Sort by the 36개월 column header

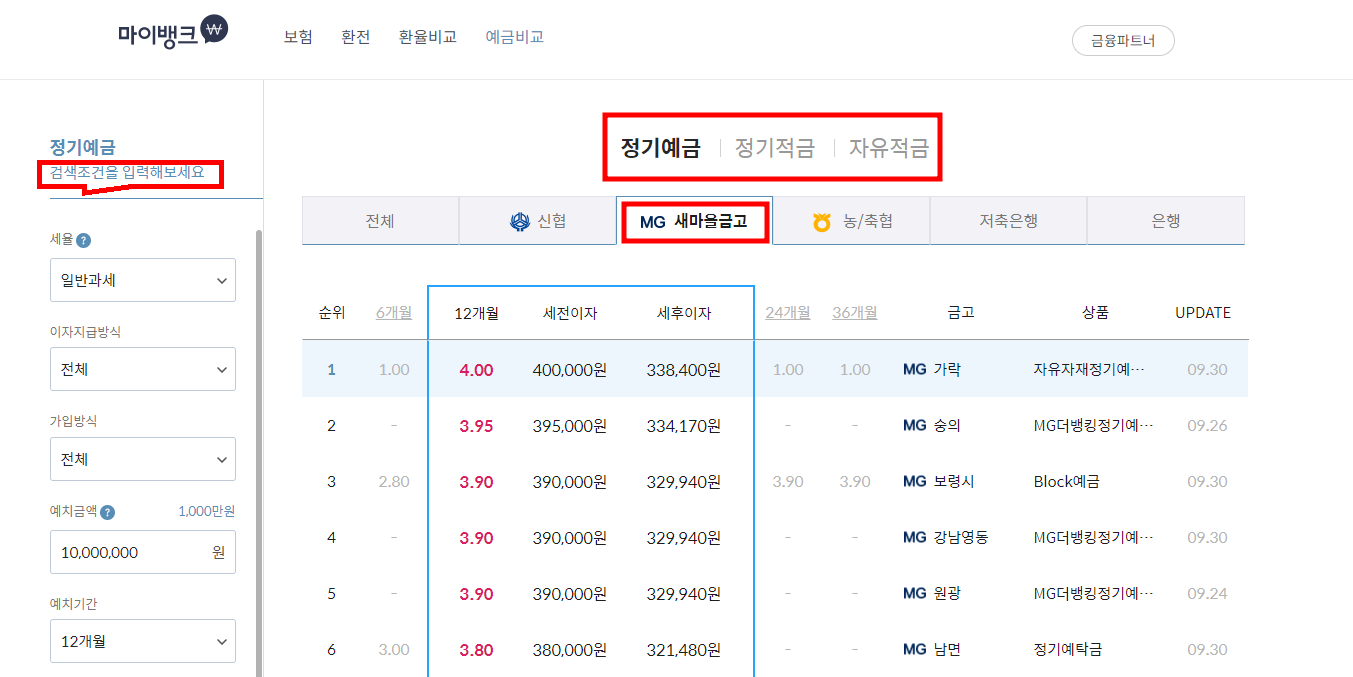(x=855, y=313)
